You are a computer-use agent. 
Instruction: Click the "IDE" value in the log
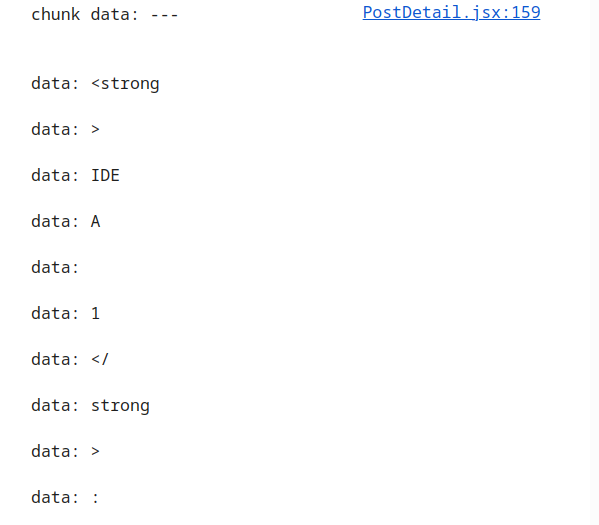tap(105, 176)
